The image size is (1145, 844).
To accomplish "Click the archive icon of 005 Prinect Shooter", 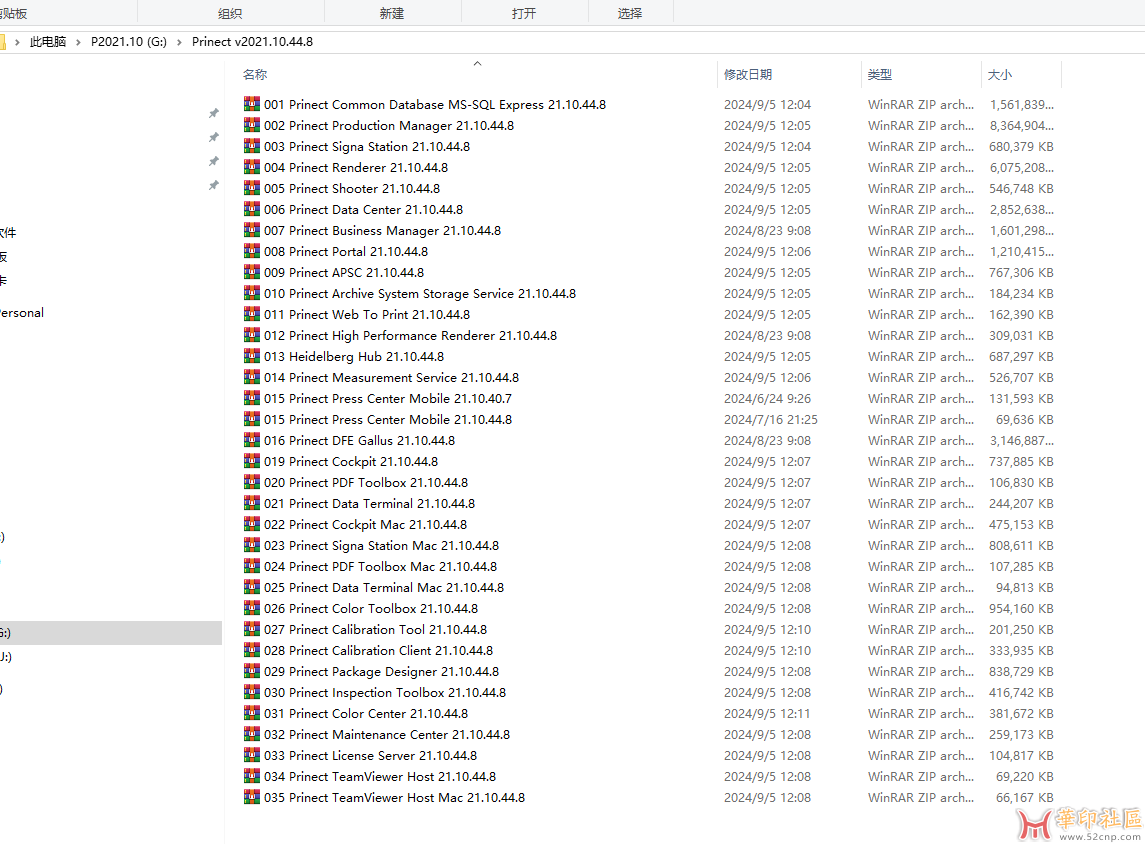I will (252, 188).
